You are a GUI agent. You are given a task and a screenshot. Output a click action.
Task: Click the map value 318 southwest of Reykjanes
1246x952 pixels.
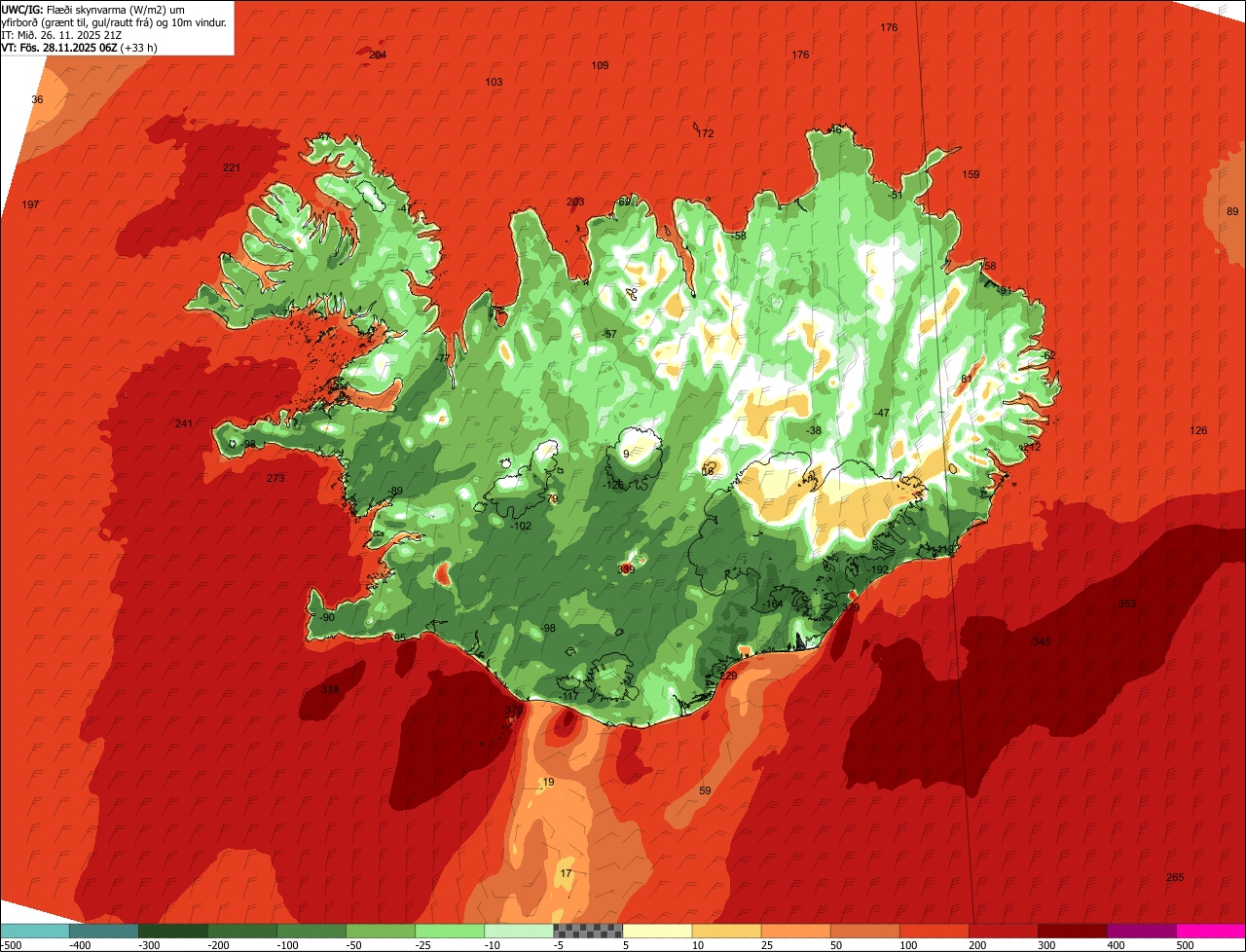[x=330, y=689]
